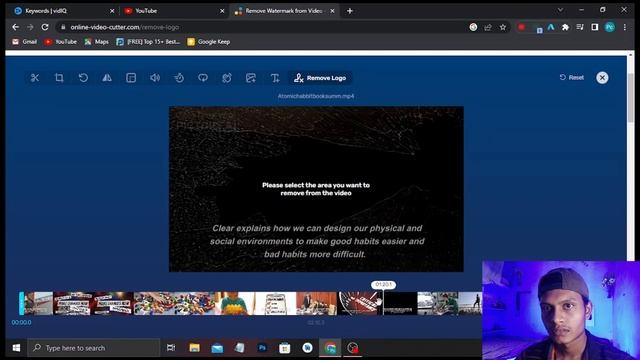Close the Remove Watermark from Video tab
This screenshot has height=360, width=640.
coord(332,11)
